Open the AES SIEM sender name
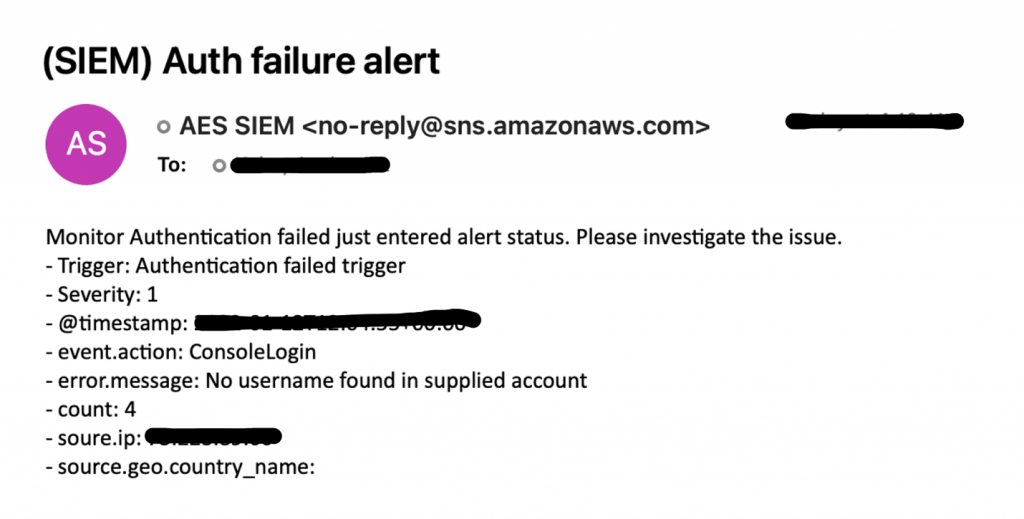Viewport: 1024px width, 519px height. point(236,126)
